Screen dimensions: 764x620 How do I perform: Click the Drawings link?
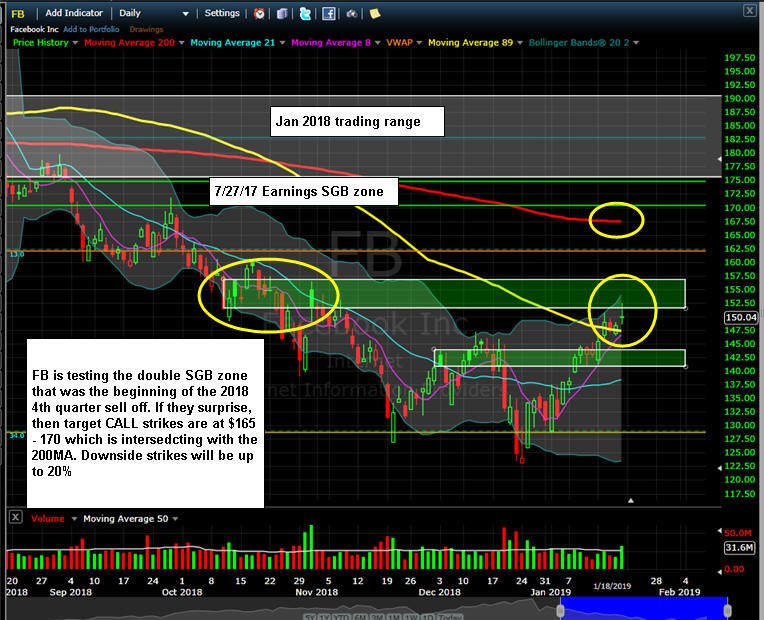click(x=146, y=29)
